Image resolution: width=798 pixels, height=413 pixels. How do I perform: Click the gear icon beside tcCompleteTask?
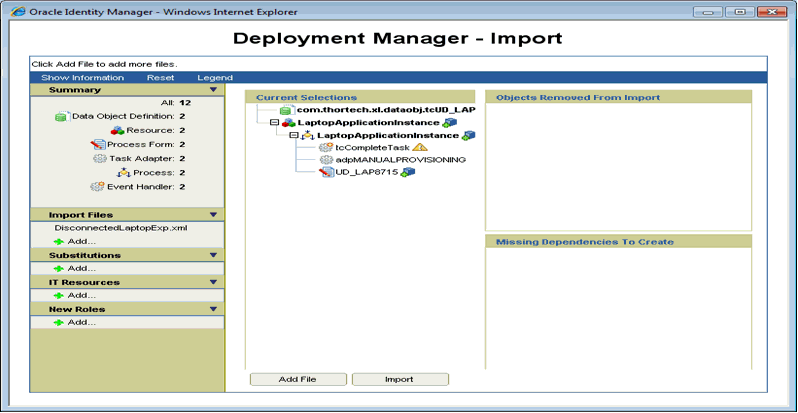[326, 148]
